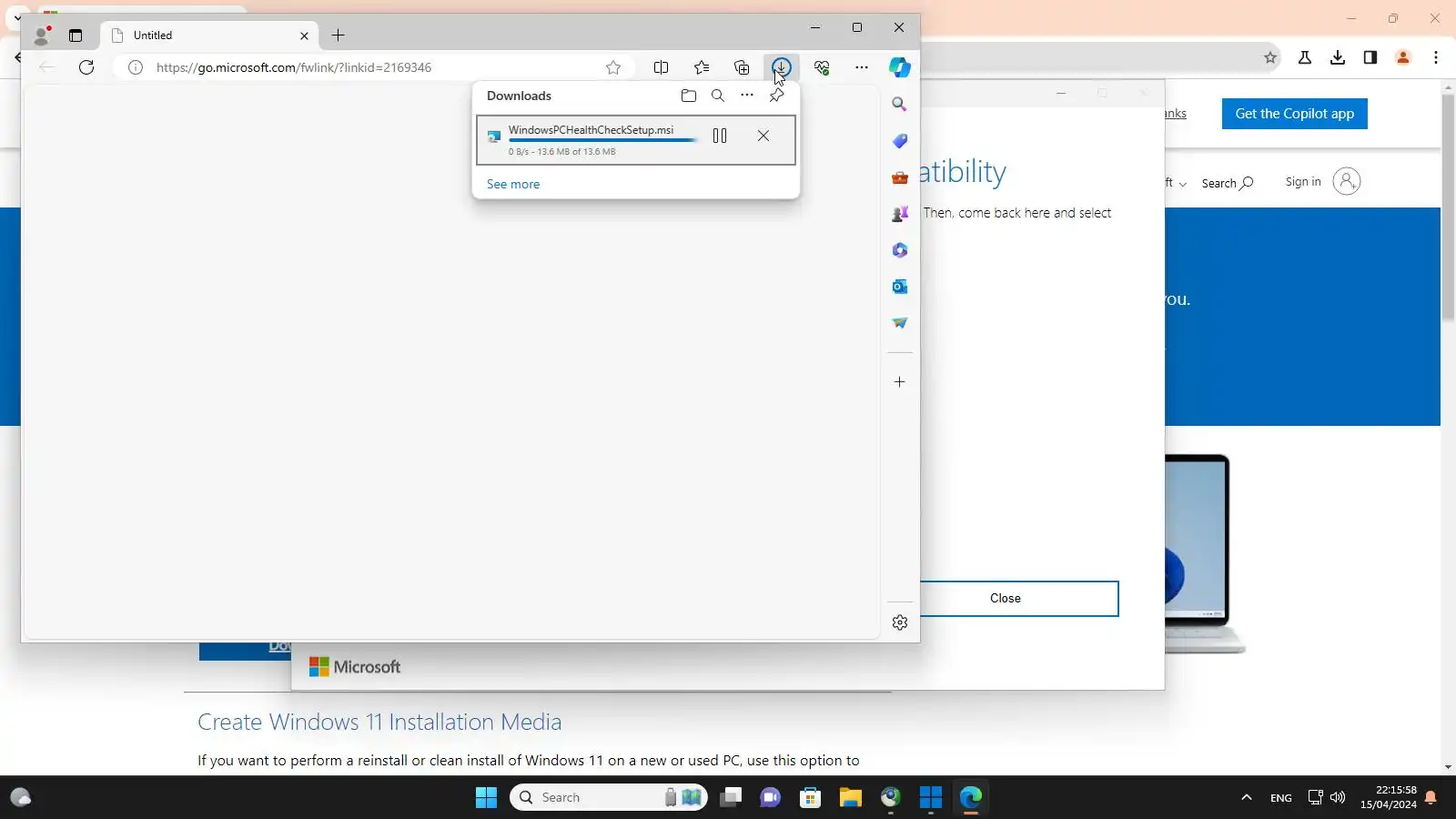Open notification bell in system tray
The width and height of the screenshot is (1456, 819).
tap(1431, 797)
